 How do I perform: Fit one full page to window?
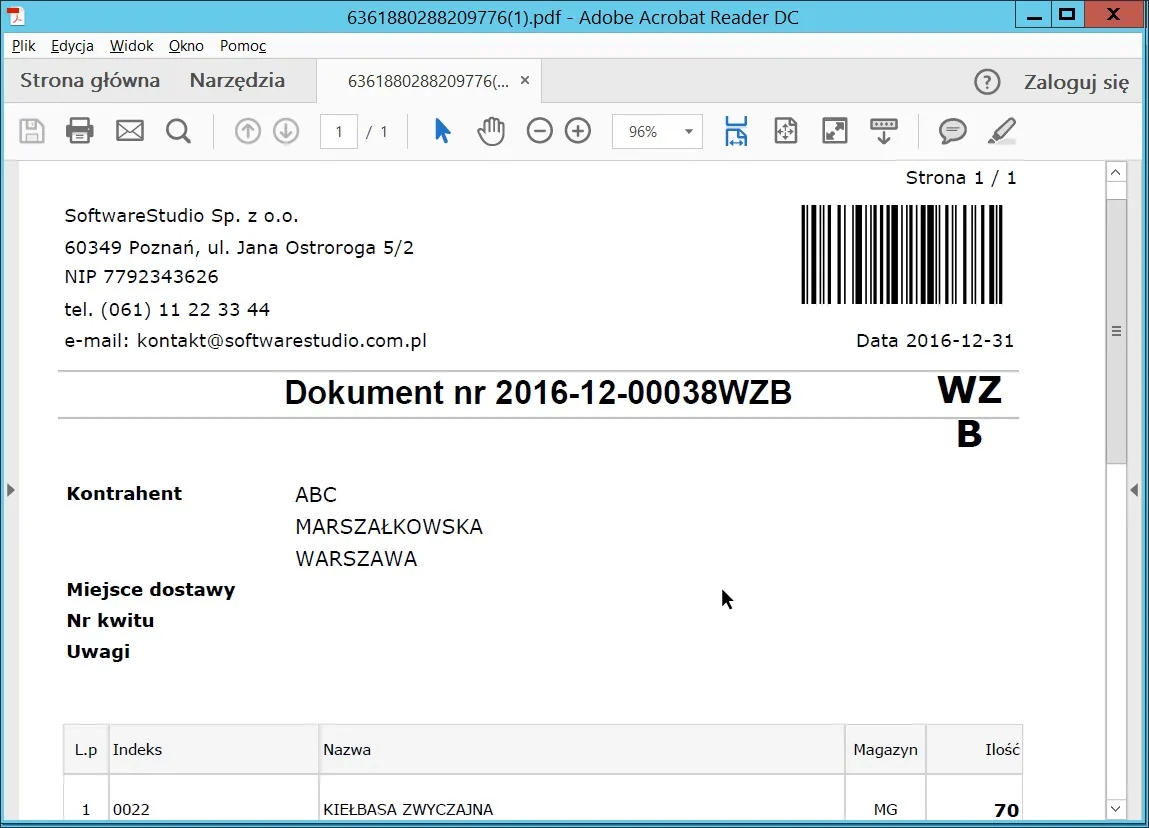coord(786,131)
